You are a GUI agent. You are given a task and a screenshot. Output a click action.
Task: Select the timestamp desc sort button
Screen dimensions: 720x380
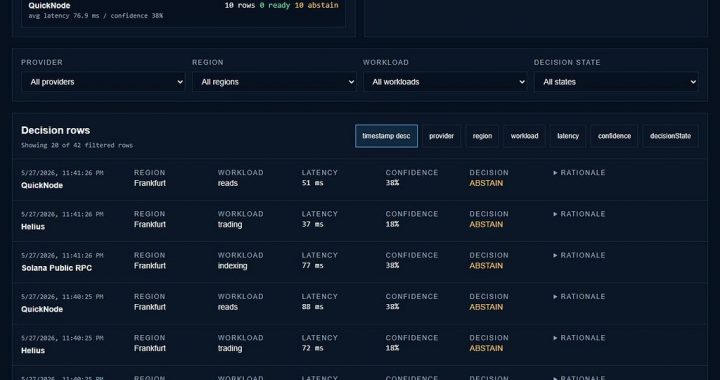coord(386,136)
